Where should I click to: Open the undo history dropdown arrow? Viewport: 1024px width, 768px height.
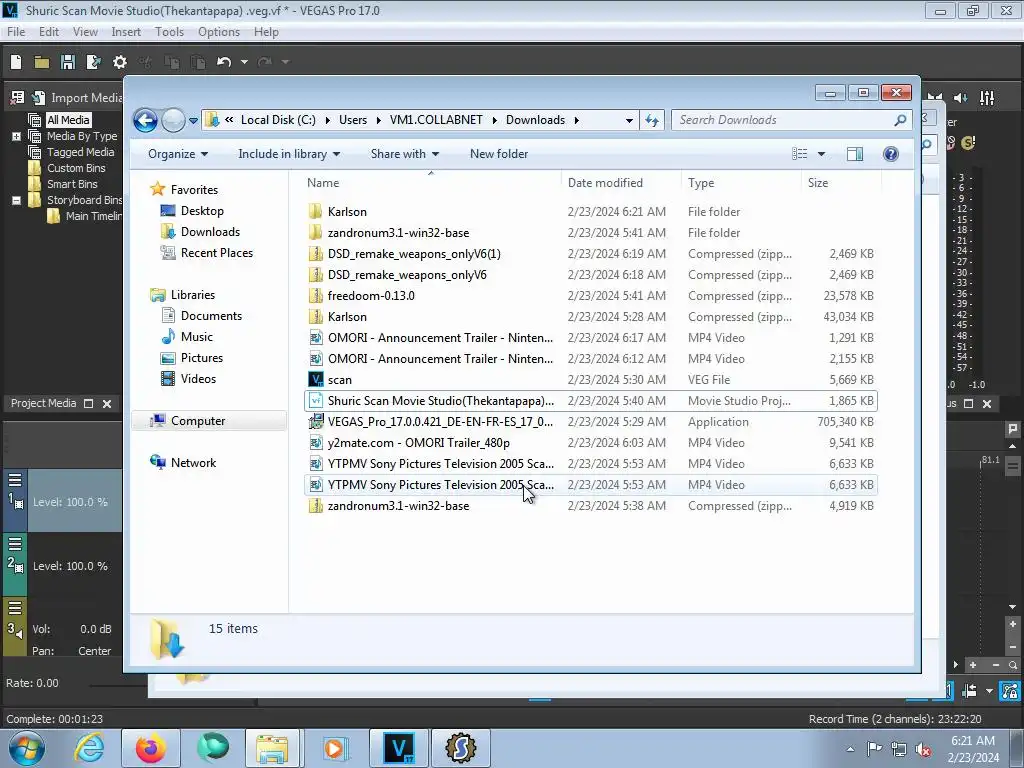coord(244,62)
